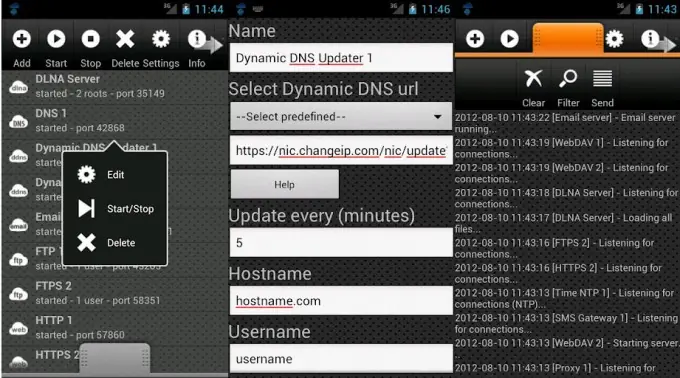Viewport: 680px width, 378px height.
Task: Select the DLNA Server cloud icon
Action: click(19, 87)
